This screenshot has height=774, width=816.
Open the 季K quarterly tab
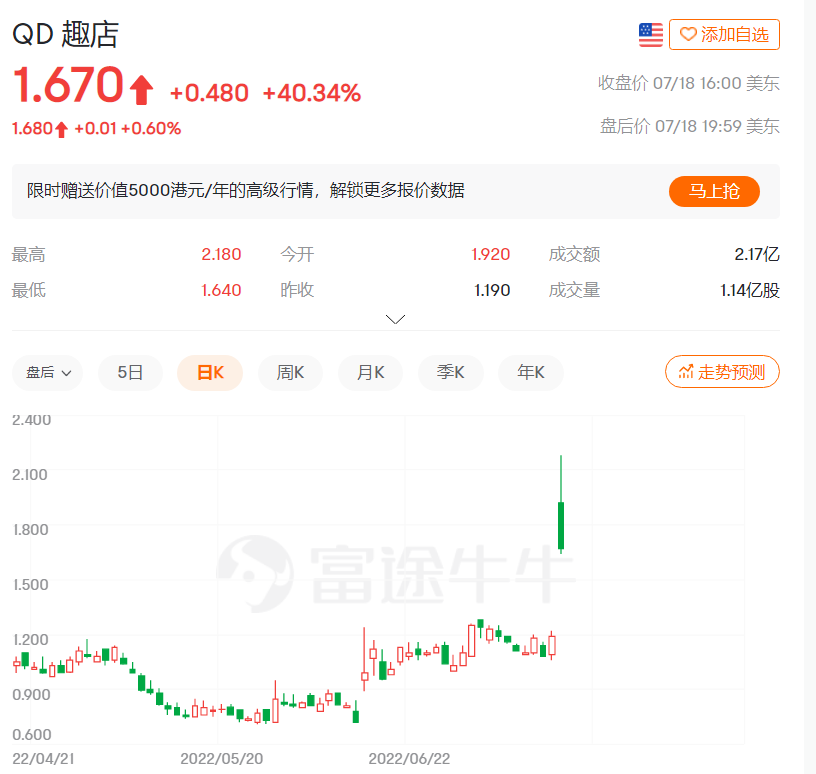[x=451, y=373]
